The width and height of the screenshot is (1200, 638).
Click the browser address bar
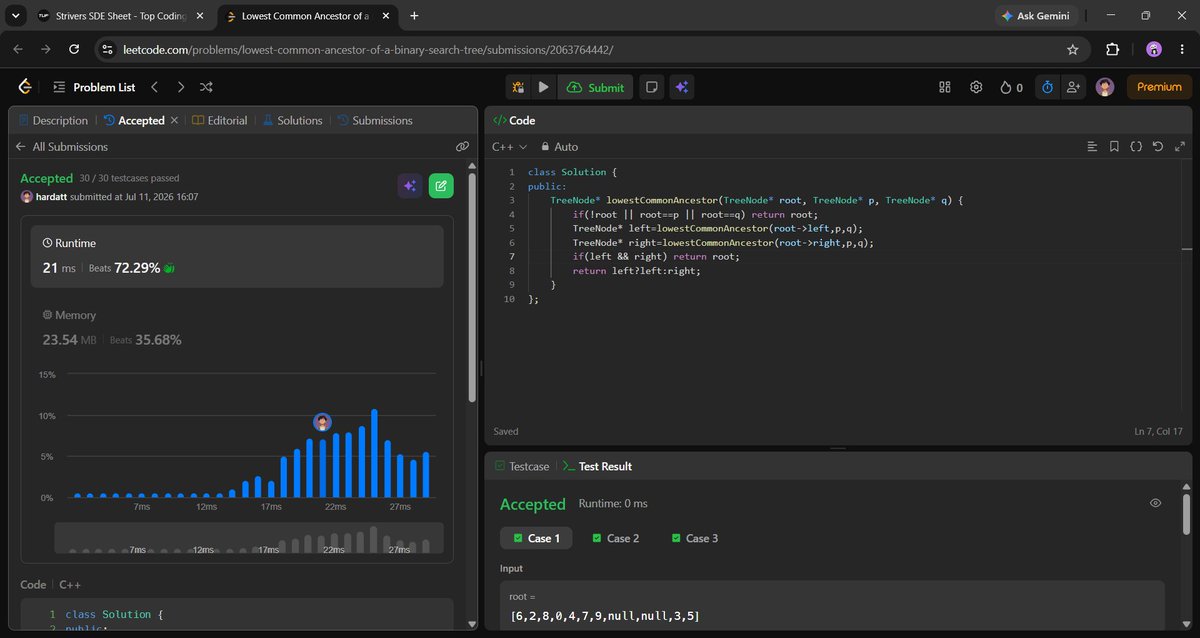point(590,49)
